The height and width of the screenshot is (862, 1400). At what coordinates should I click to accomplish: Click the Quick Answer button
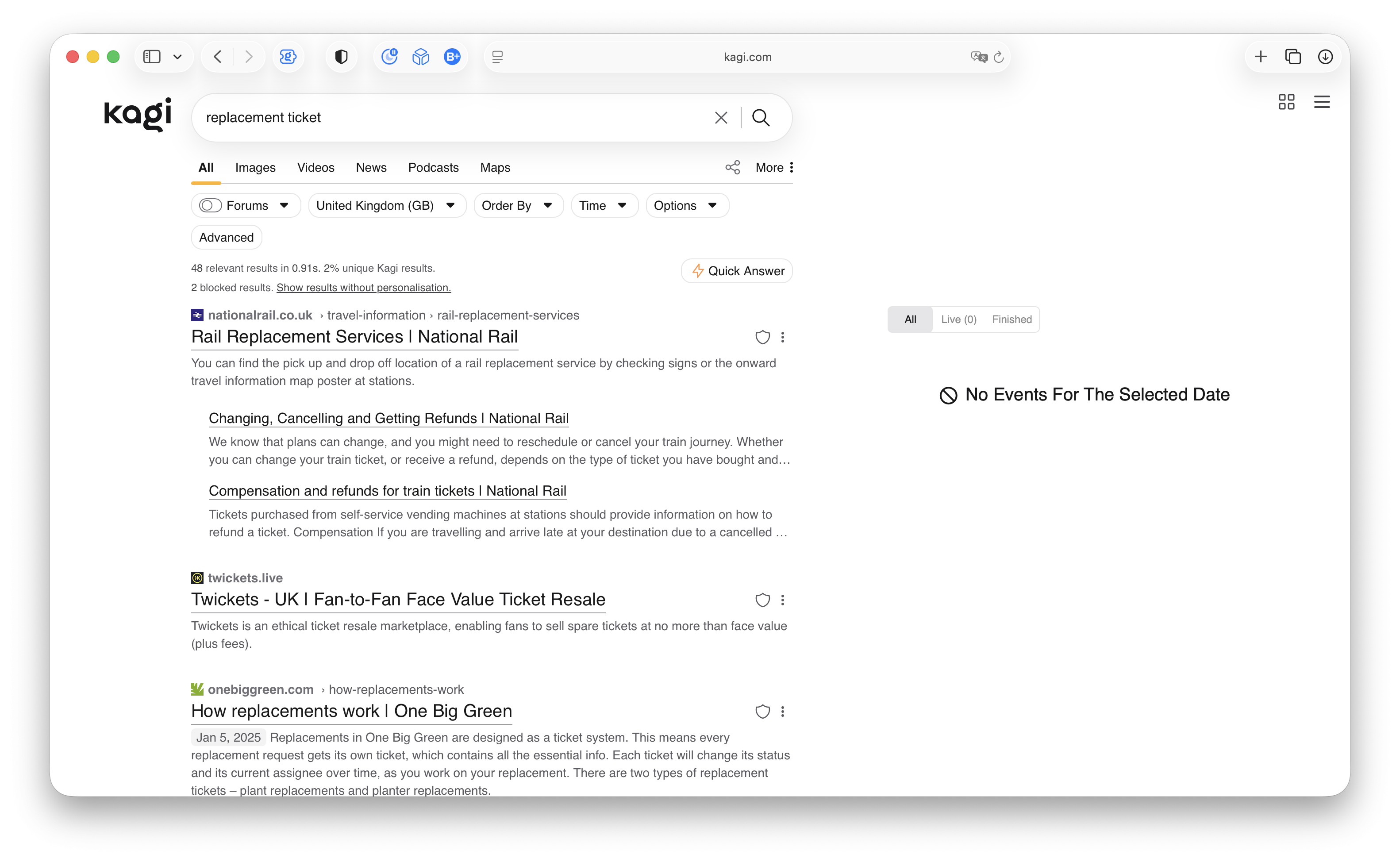tap(736, 271)
